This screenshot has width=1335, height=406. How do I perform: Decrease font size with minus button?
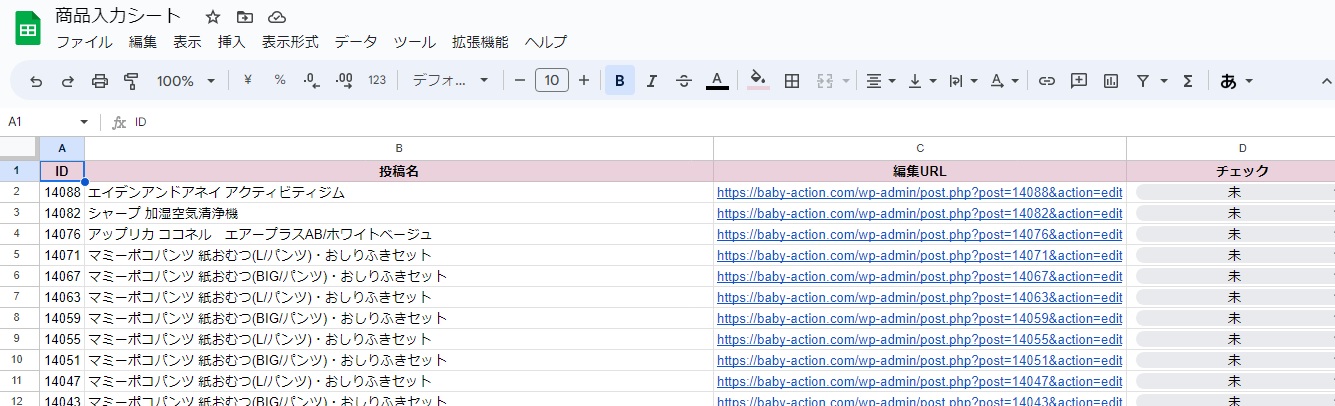click(x=520, y=81)
